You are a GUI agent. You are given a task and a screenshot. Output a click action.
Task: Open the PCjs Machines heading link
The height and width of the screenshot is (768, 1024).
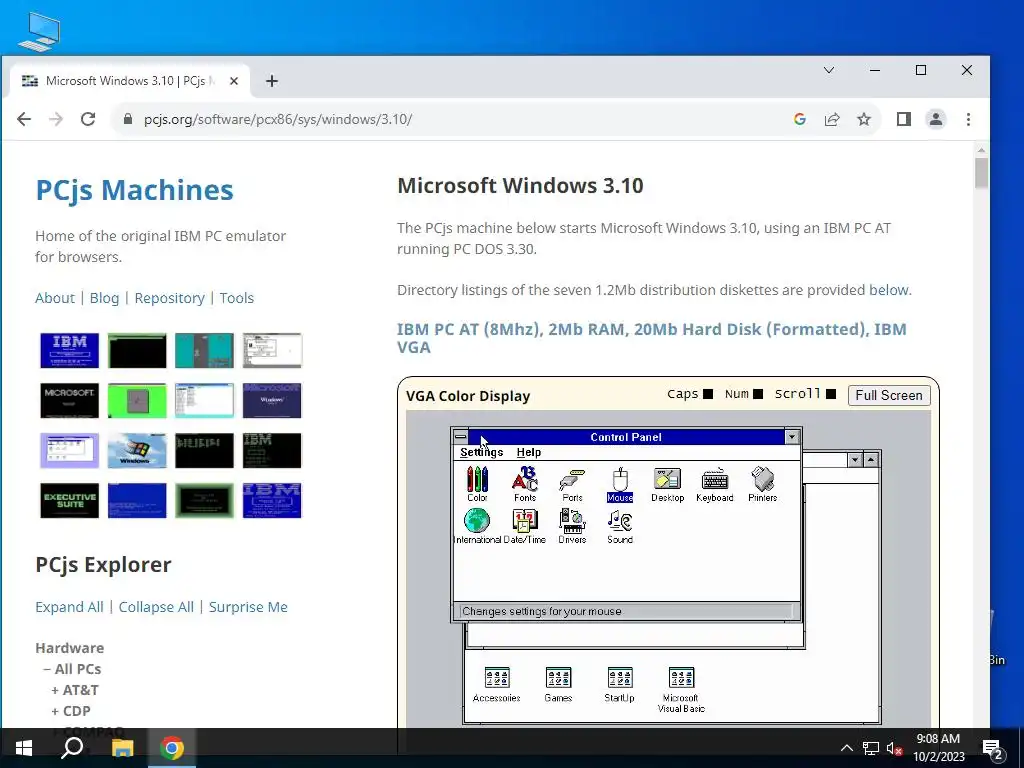(135, 190)
